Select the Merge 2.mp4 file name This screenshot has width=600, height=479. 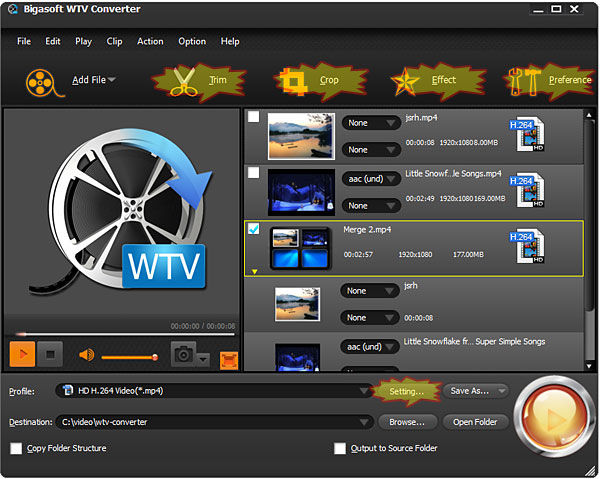367,230
